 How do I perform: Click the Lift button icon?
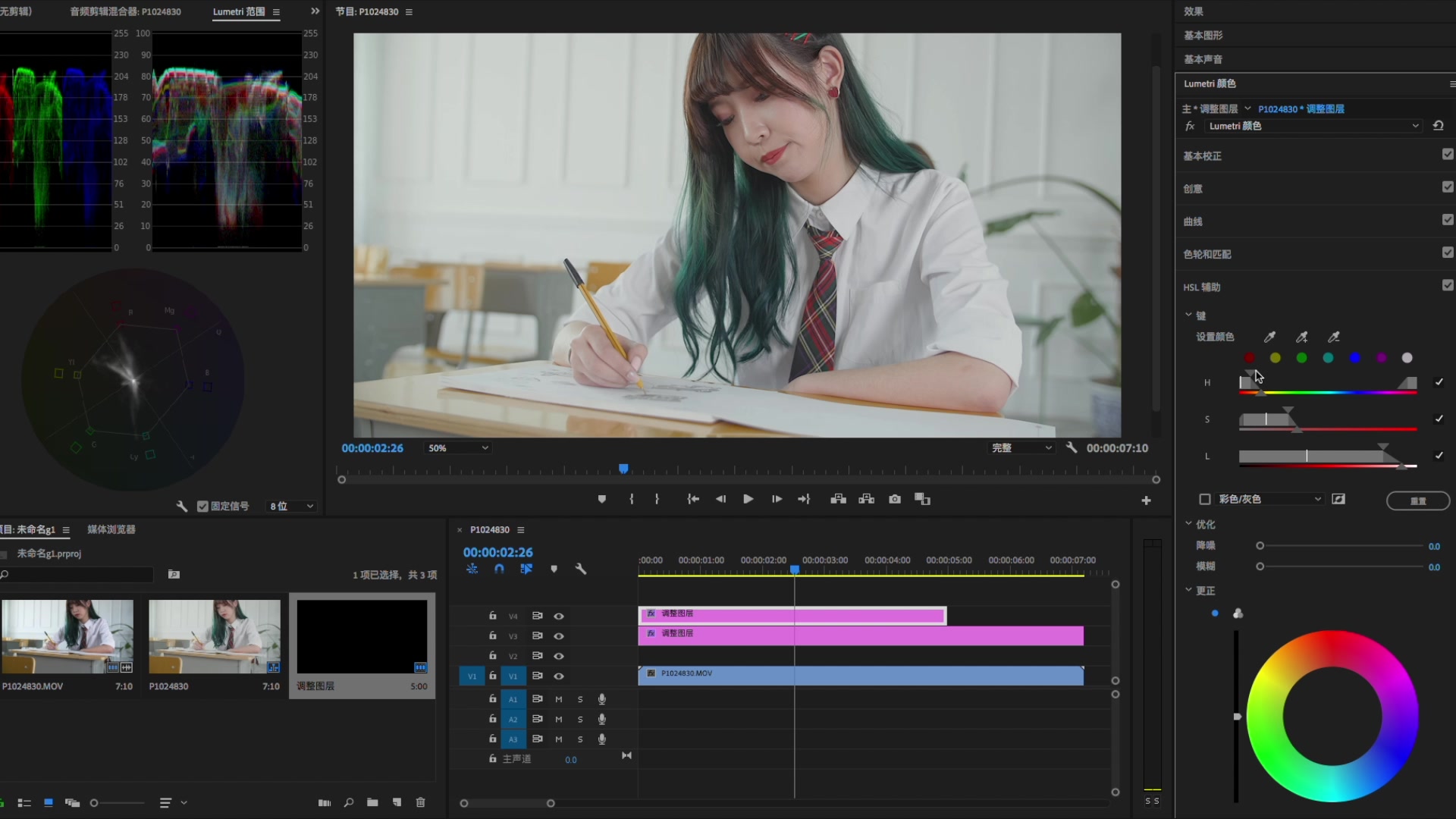click(x=838, y=499)
